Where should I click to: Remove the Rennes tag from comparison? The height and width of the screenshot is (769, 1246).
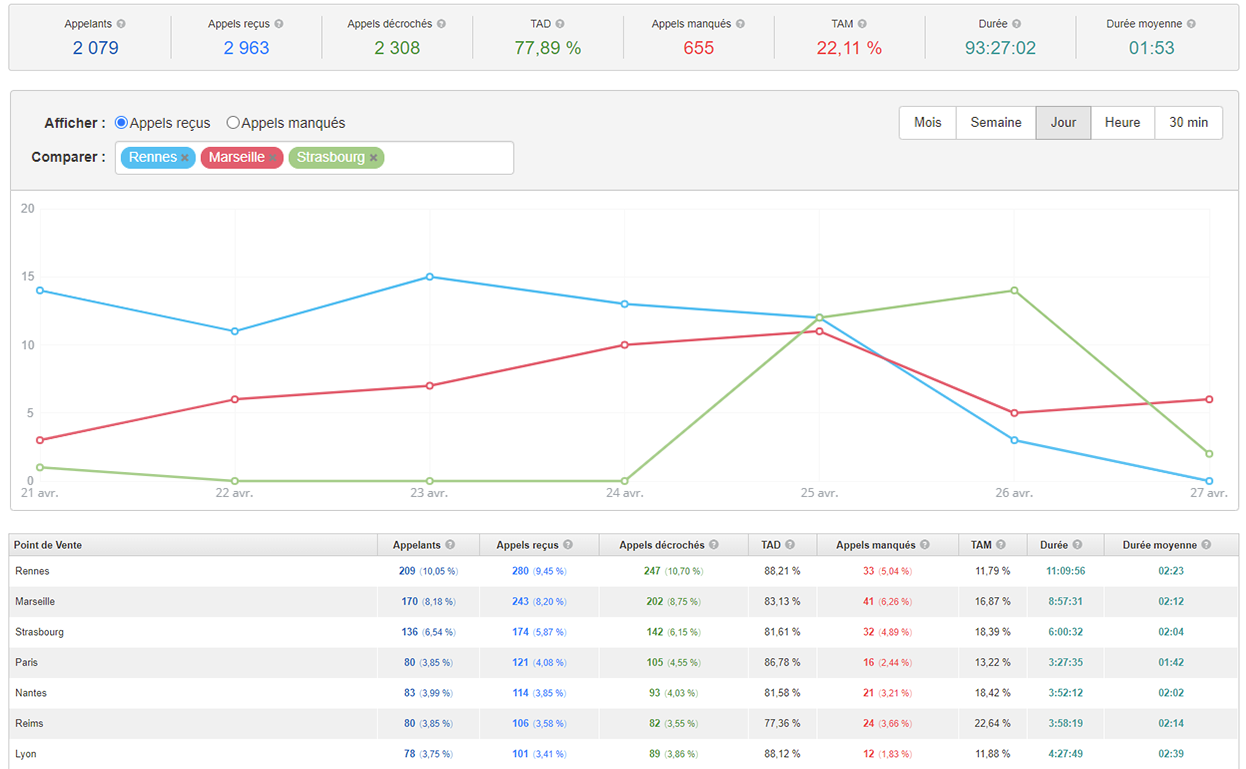(x=185, y=158)
